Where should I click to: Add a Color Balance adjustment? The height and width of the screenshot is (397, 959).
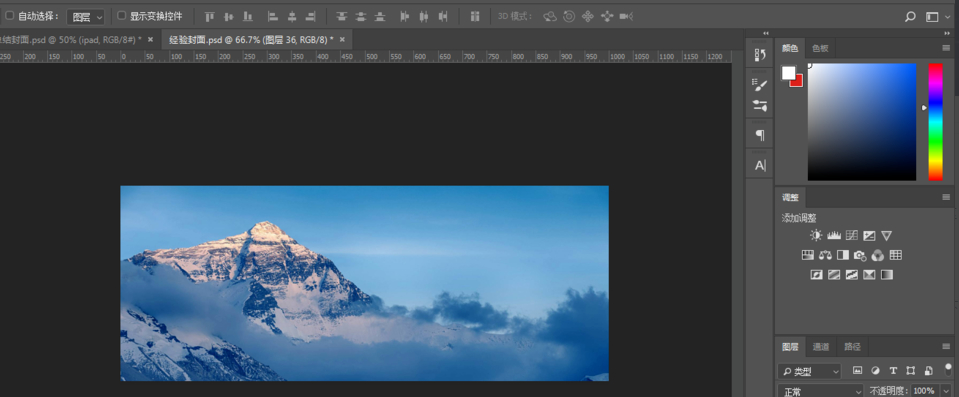tap(825, 255)
